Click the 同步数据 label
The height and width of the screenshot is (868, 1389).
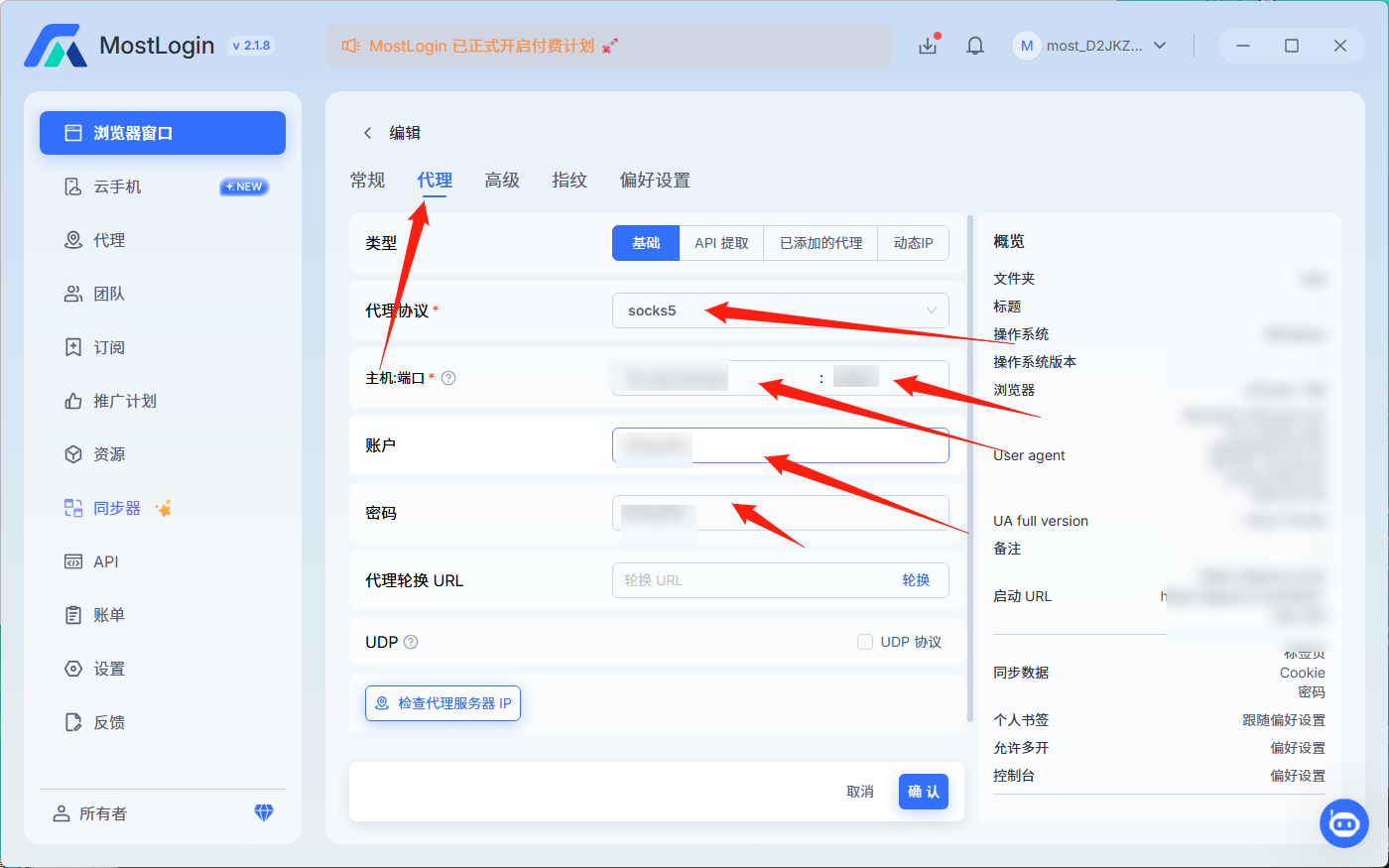[1021, 673]
